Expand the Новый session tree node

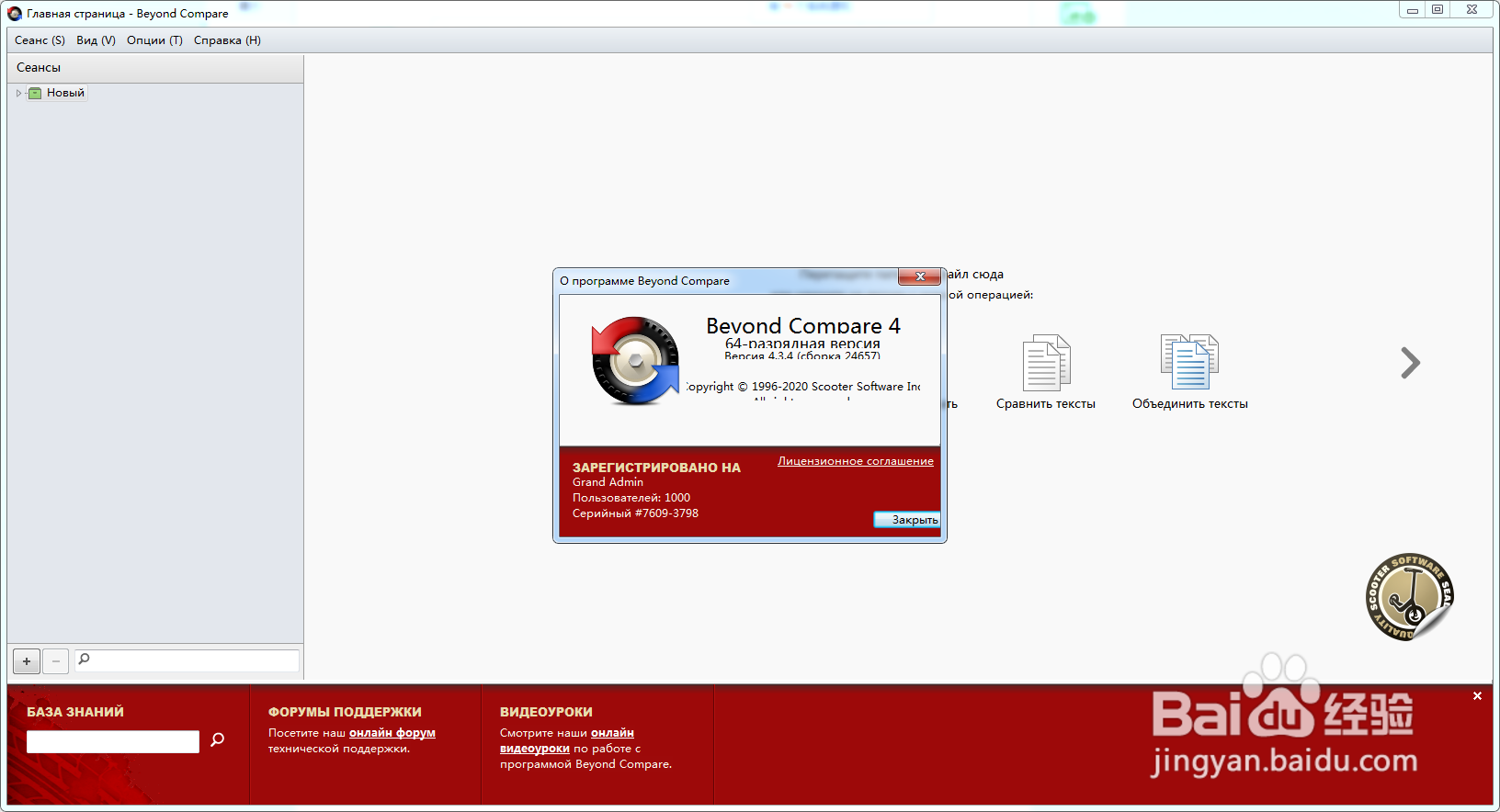click(18, 93)
